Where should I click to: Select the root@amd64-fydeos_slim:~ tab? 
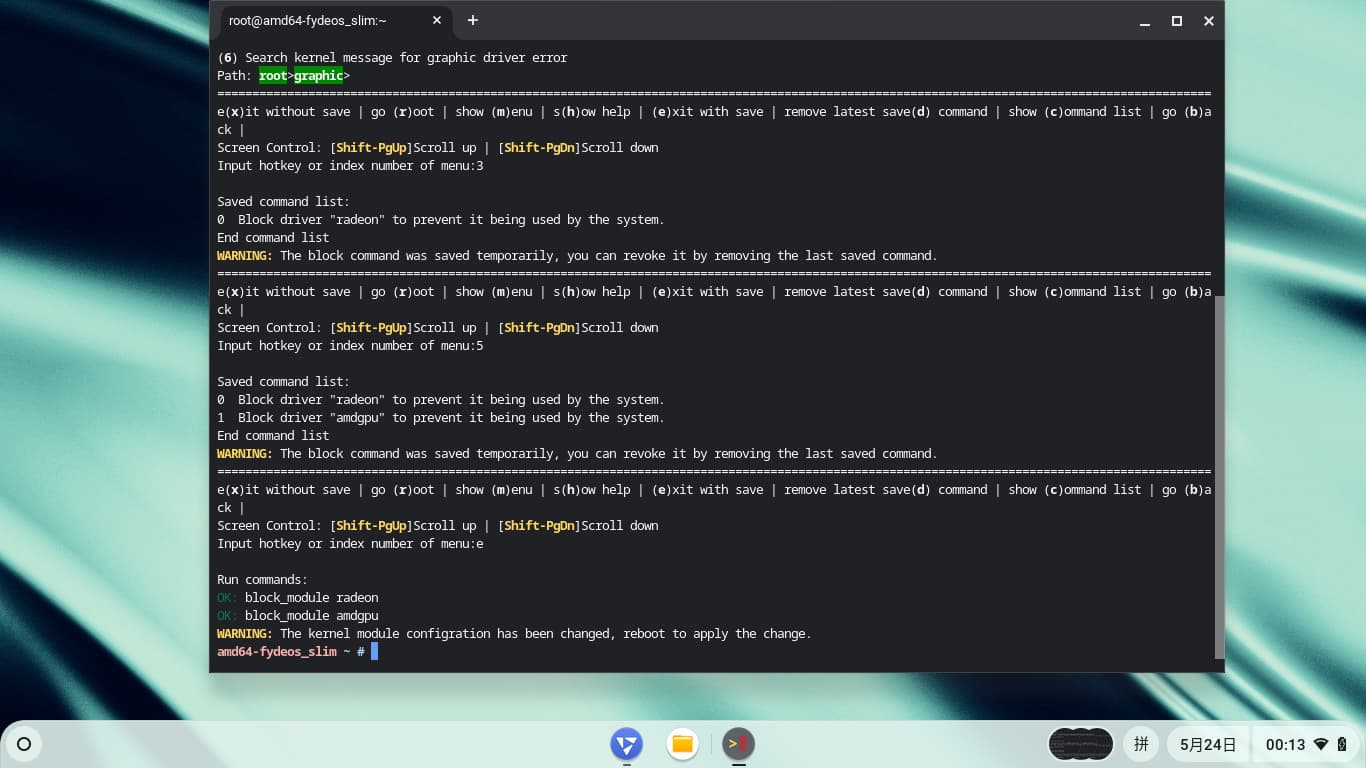click(334, 20)
